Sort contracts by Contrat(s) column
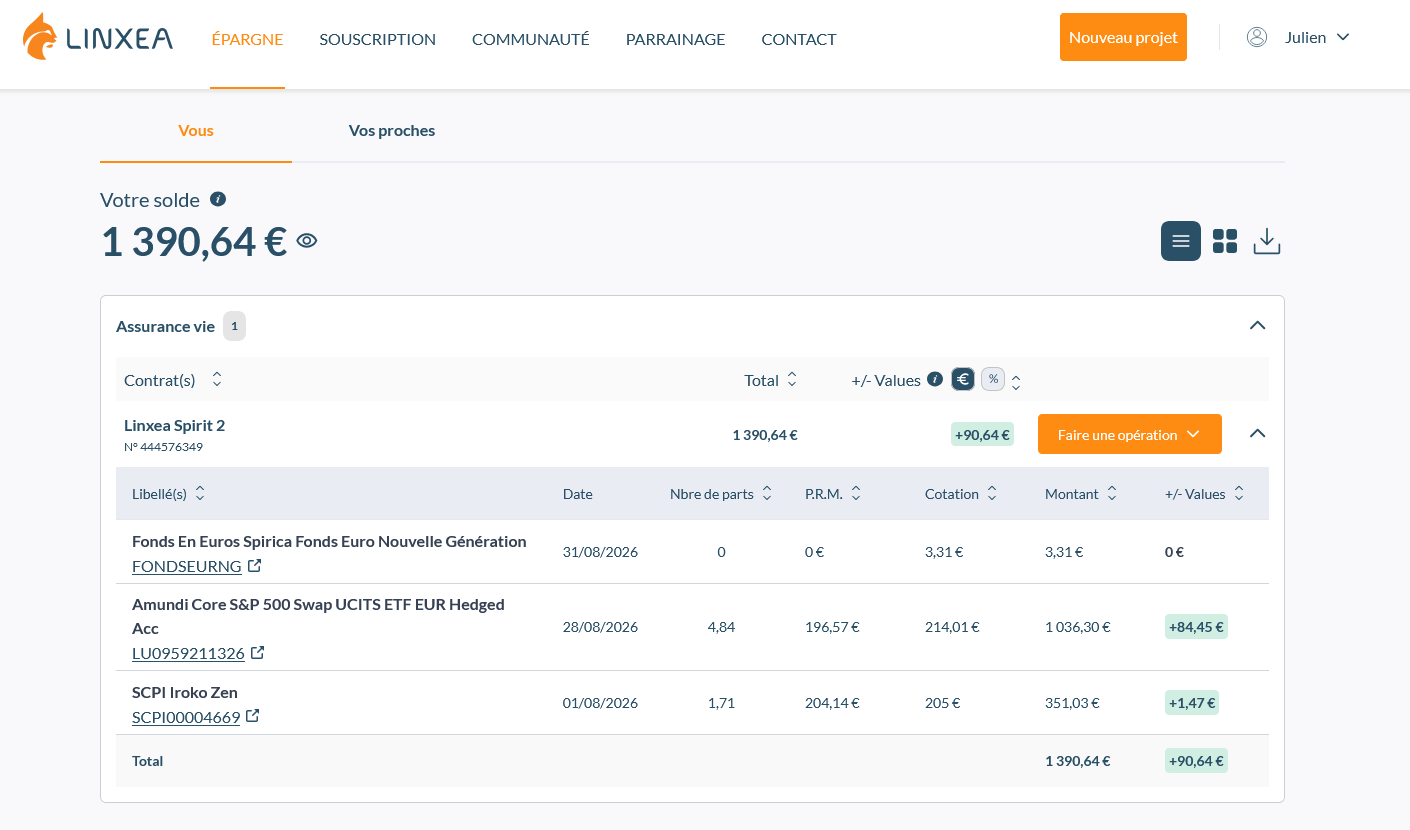 tap(217, 380)
